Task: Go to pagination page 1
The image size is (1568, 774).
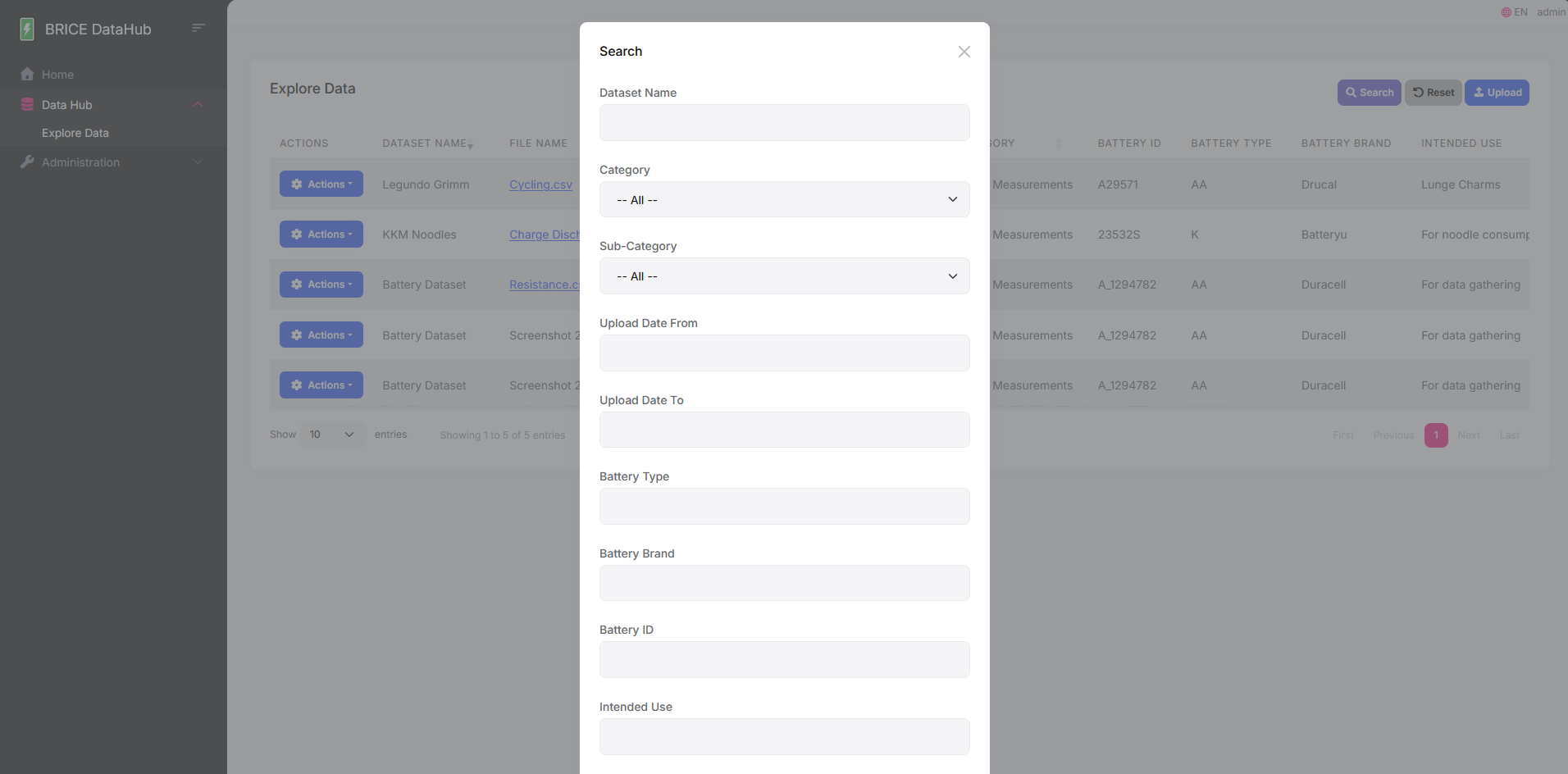Action: point(1436,435)
